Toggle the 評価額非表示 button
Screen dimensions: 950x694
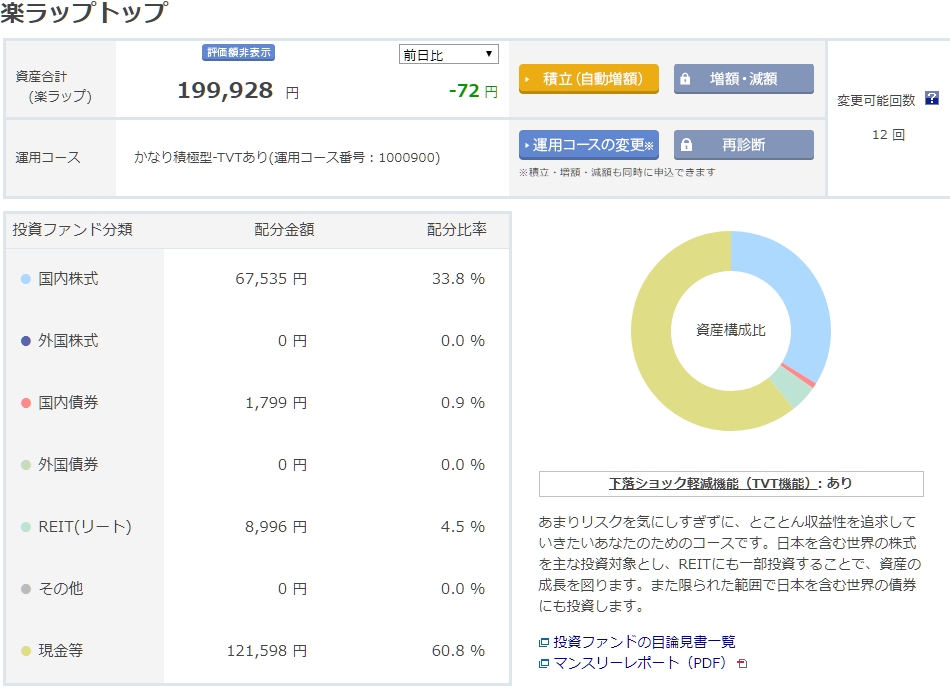(238, 53)
